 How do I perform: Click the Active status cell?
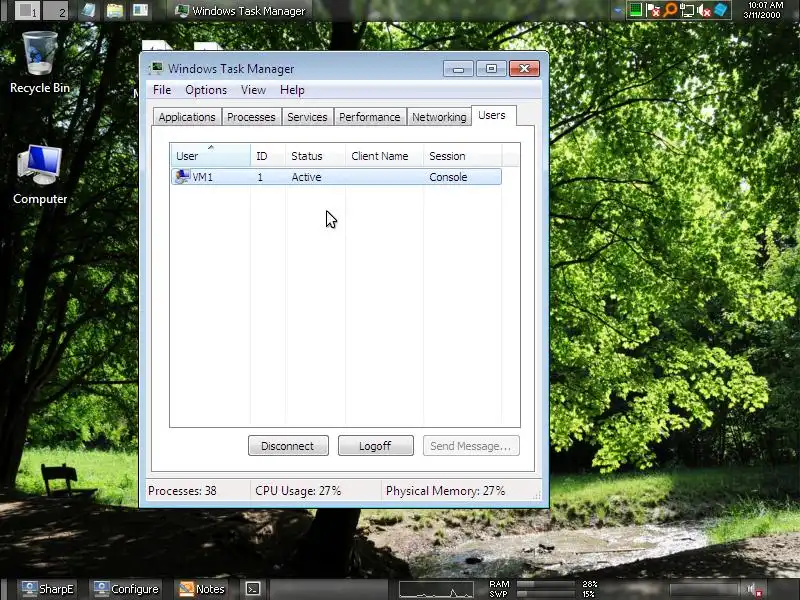[306, 177]
